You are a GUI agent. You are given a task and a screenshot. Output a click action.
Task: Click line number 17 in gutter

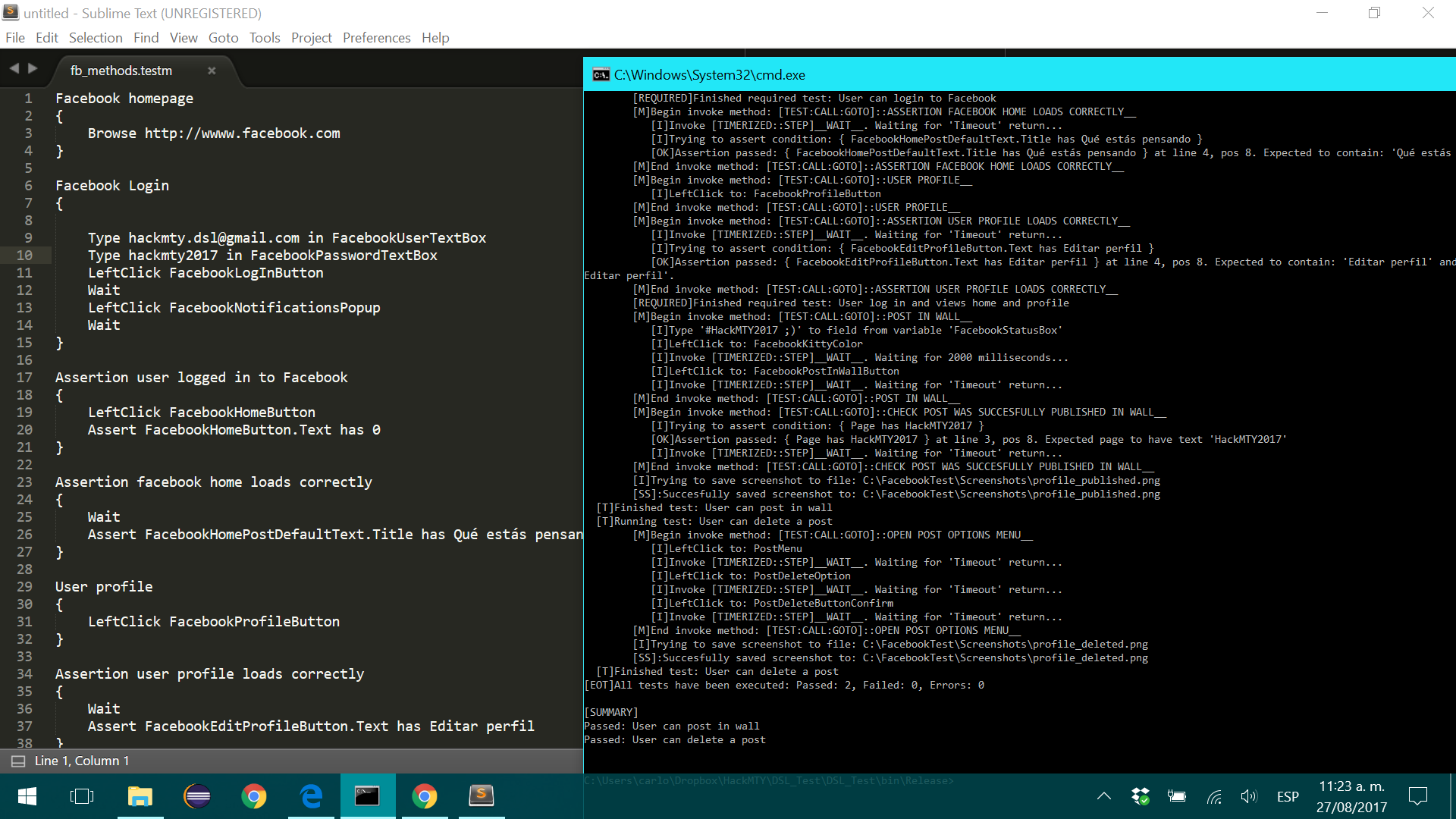tap(24, 378)
